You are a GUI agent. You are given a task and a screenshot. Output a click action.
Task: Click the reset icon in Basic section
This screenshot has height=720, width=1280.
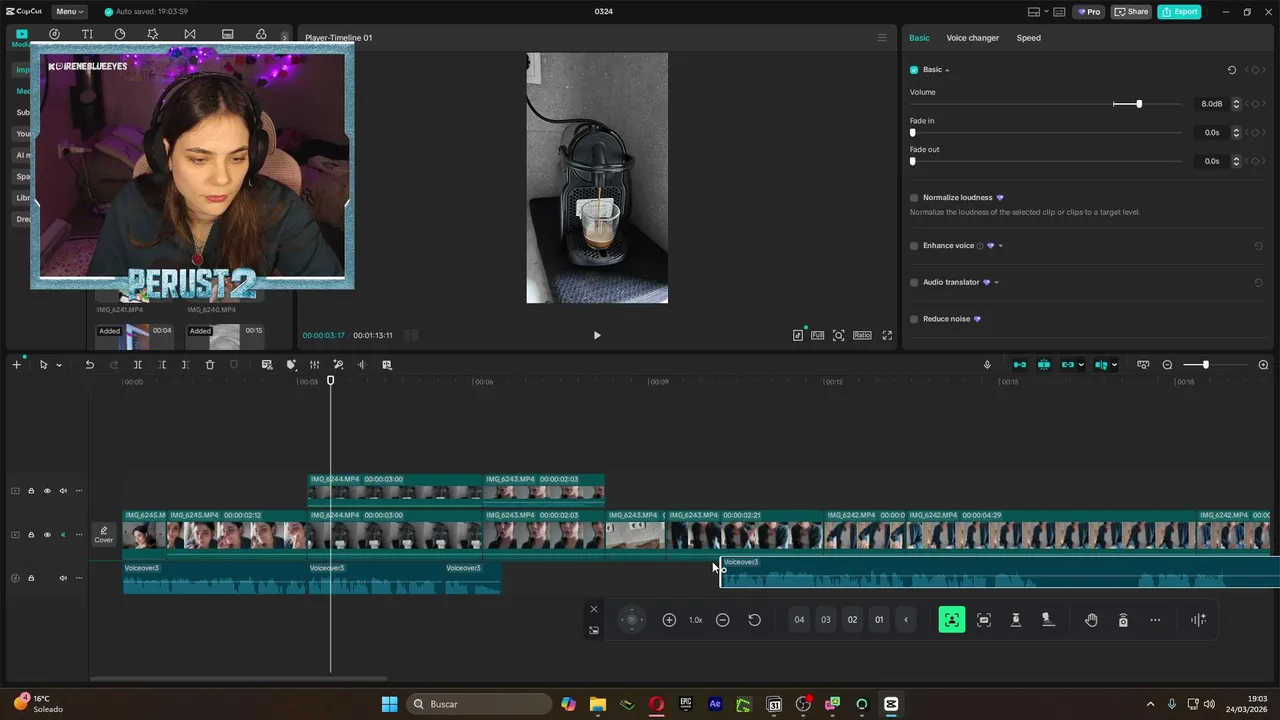click(1232, 70)
